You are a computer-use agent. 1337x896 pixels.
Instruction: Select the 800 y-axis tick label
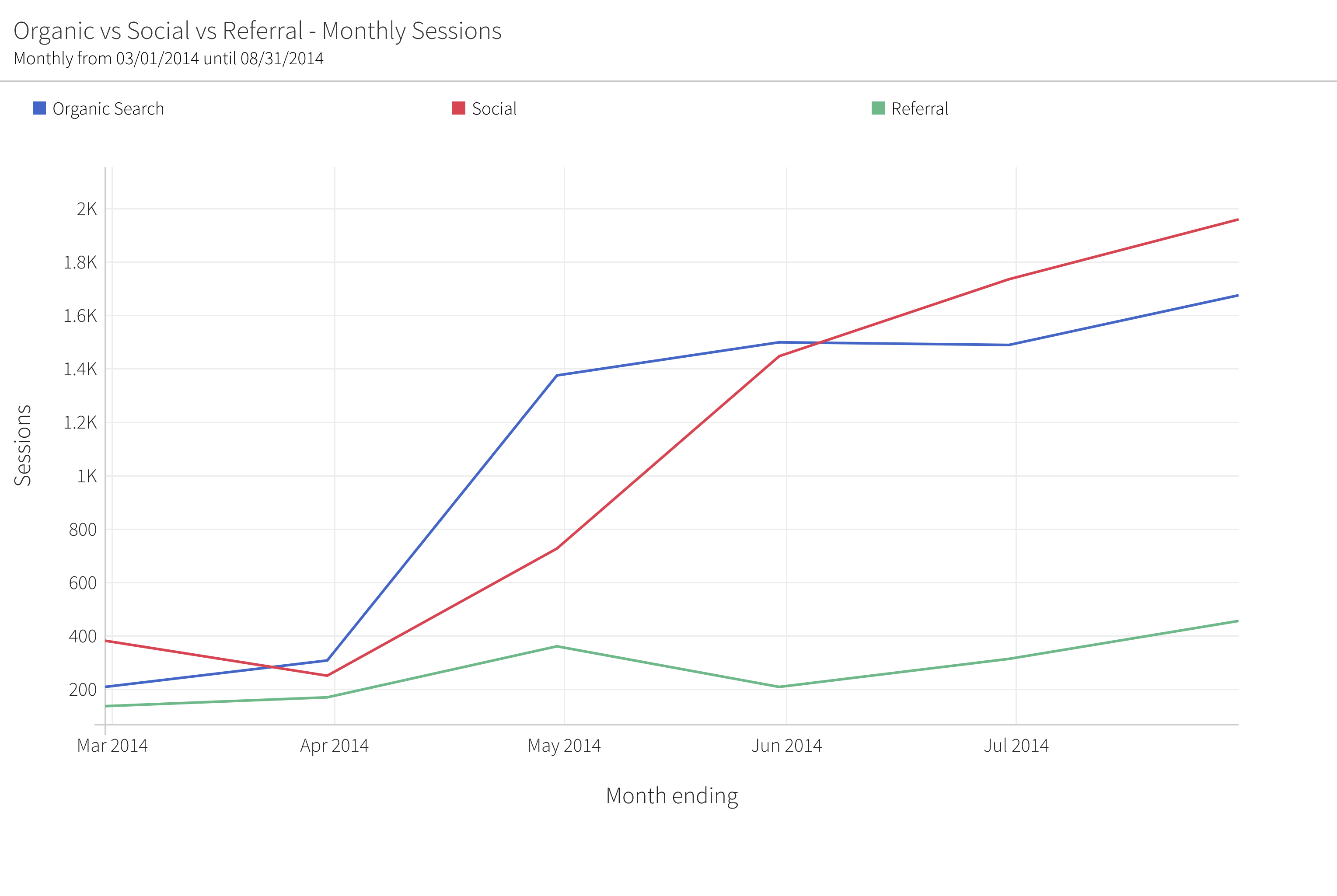click(83, 530)
